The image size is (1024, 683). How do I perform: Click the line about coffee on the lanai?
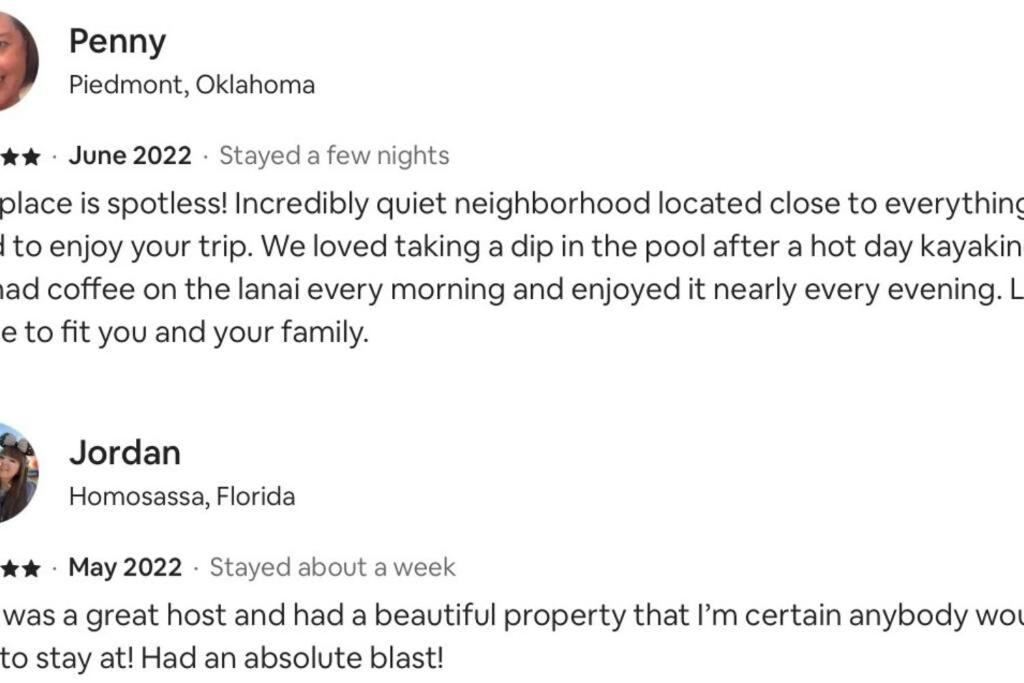(x=512, y=289)
